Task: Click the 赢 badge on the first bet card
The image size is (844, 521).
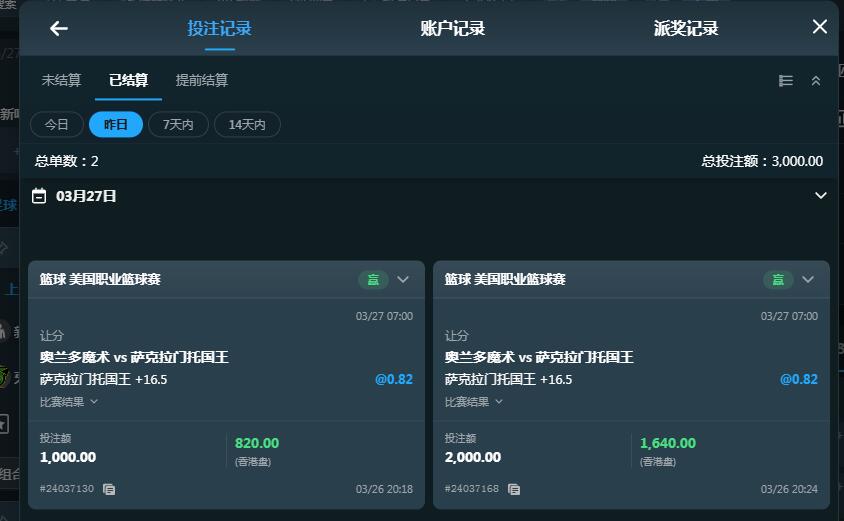Action: click(373, 280)
